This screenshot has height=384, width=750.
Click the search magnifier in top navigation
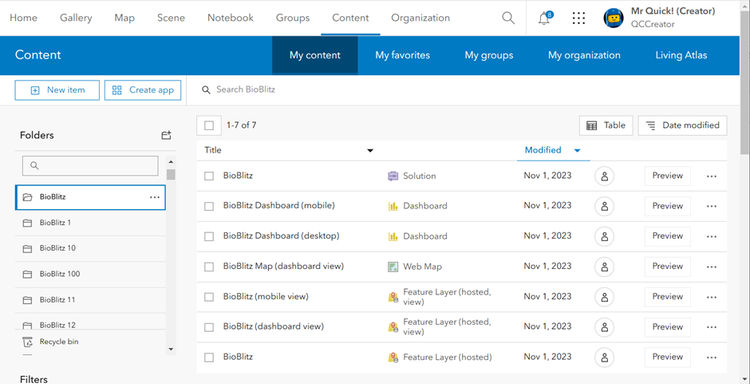tap(508, 18)
